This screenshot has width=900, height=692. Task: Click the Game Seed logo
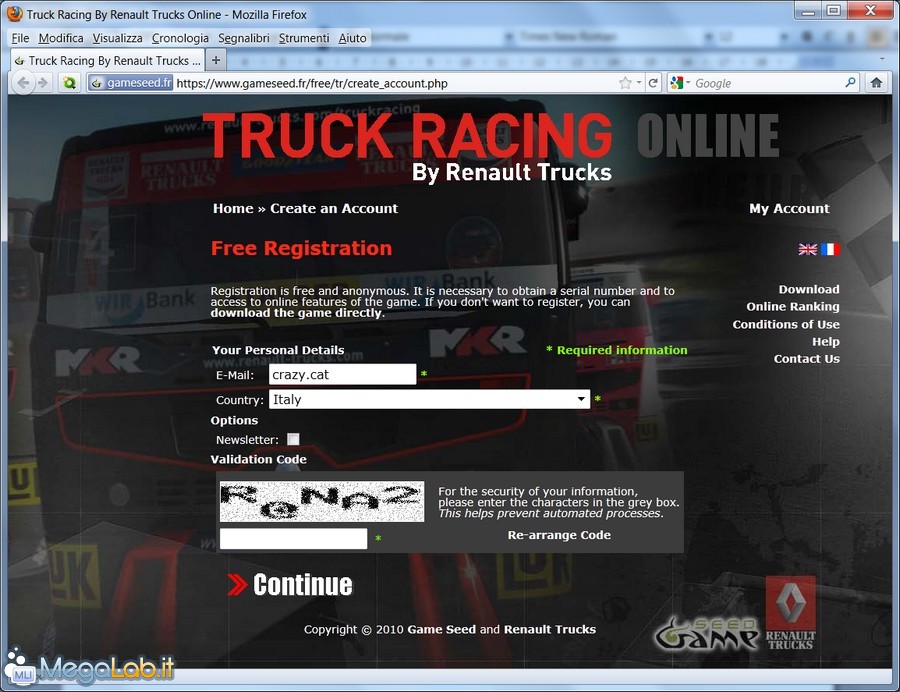pyautogui.click(x=707, y=634)
